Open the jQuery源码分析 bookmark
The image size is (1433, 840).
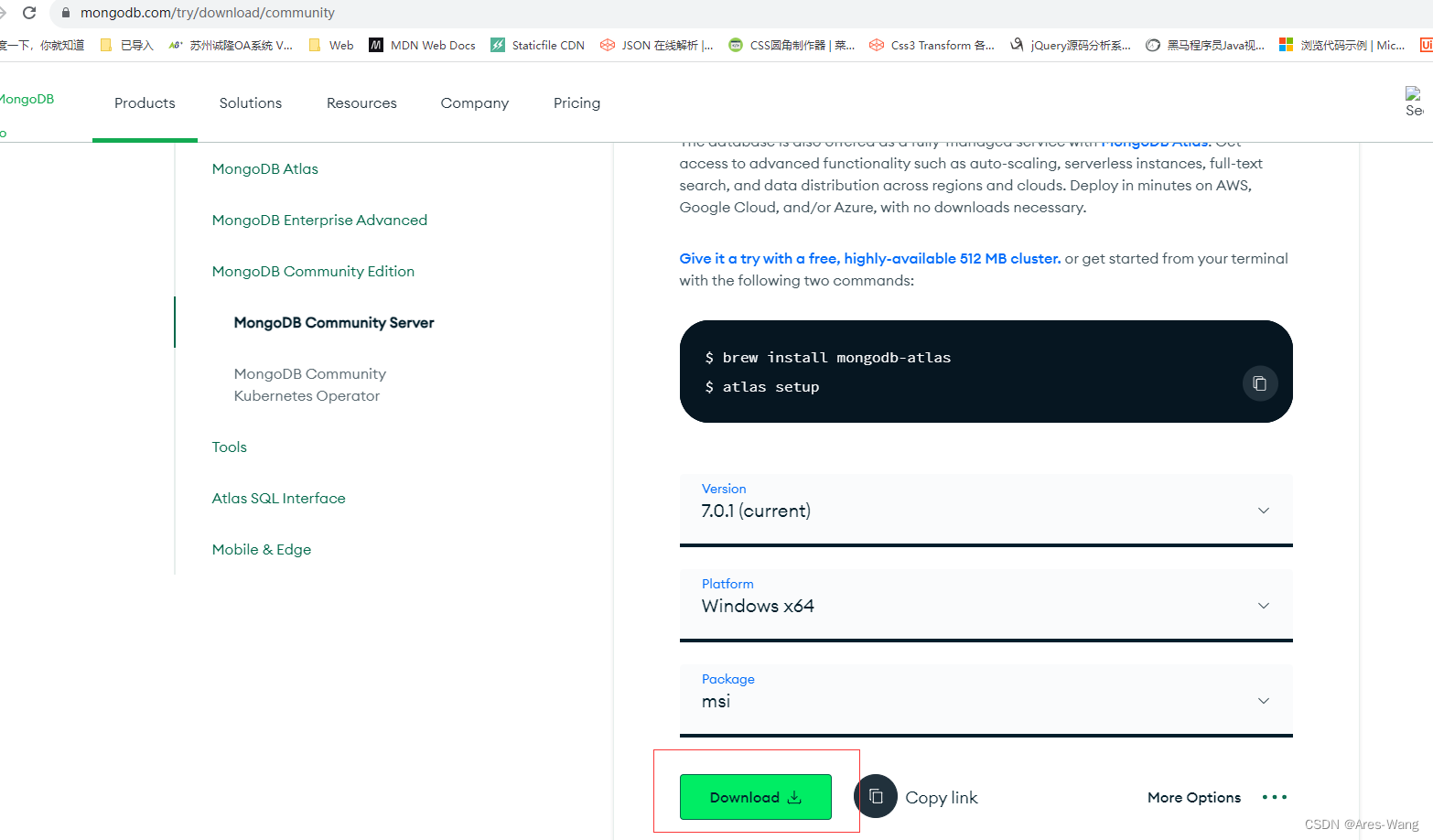(x=1070, y=45)
